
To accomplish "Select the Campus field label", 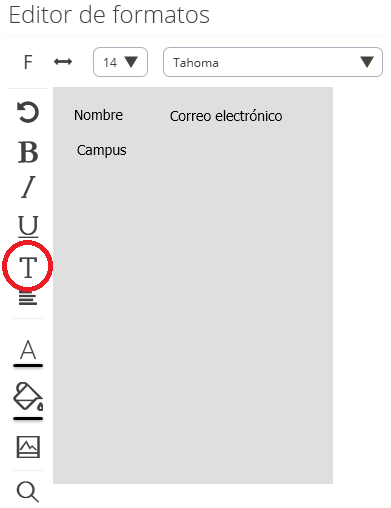I will pyautogui.click(x=102, y=151).
